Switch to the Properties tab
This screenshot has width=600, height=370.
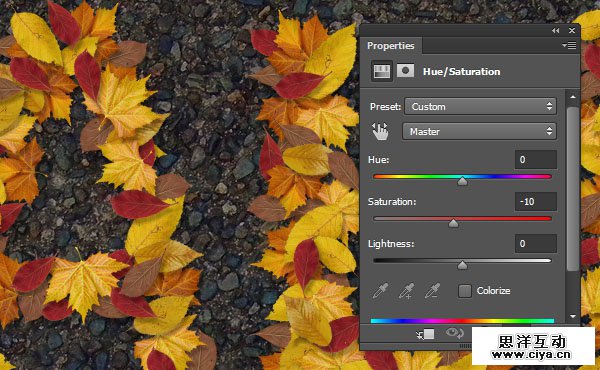[x=391, y=46]
